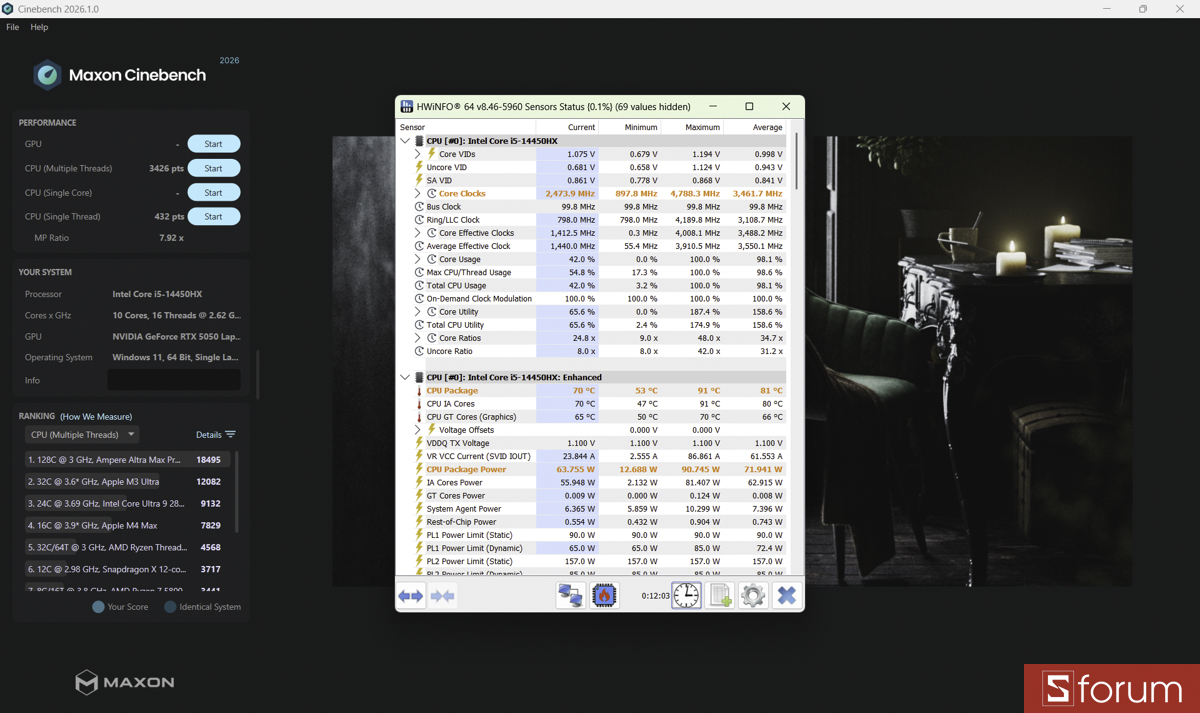Click the Uncore VID lightning icon

click(x=420, y=167)
